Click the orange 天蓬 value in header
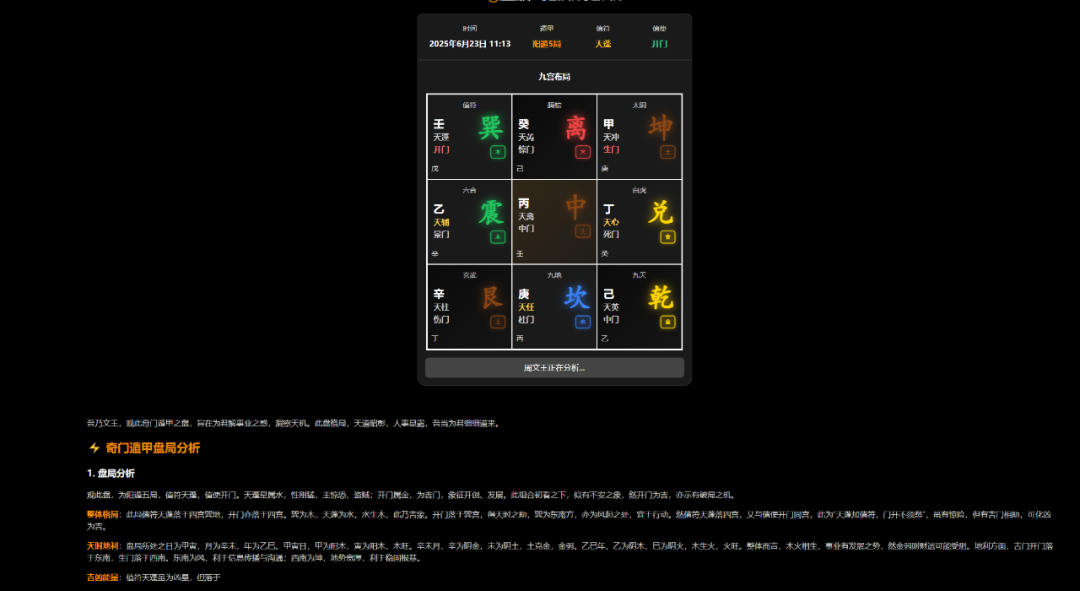 pyautogui.click(x=603, y=44)
